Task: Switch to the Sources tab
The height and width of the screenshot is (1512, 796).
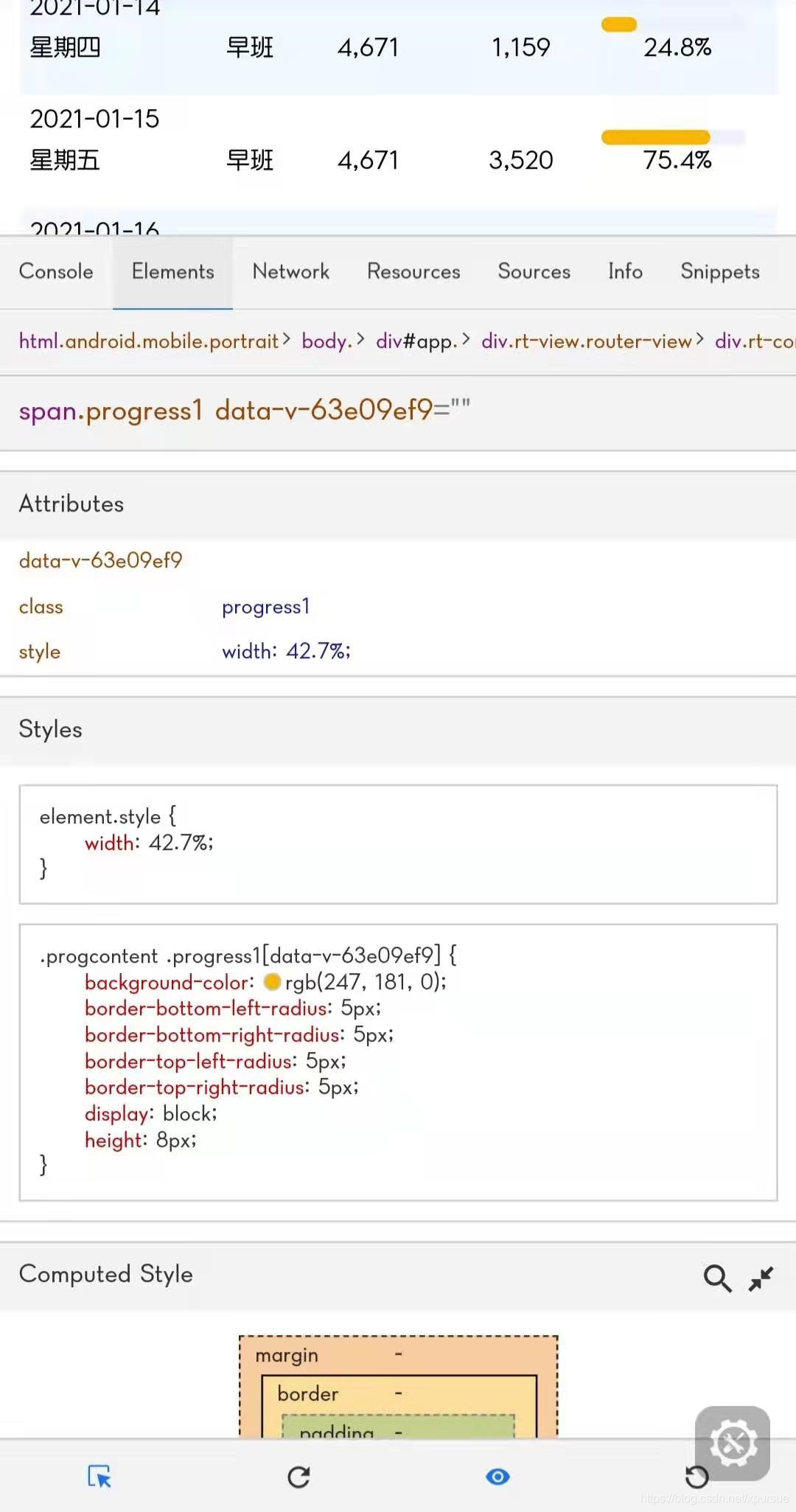Action: point(534,272)
